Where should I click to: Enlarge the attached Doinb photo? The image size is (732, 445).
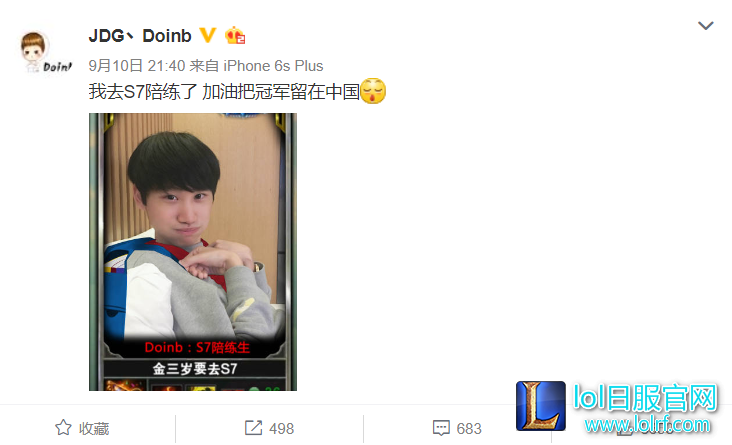[193, 252]
